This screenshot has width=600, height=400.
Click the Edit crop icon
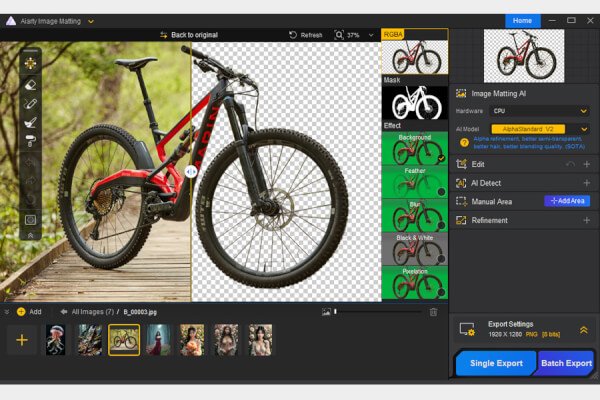tap(461, 164)
